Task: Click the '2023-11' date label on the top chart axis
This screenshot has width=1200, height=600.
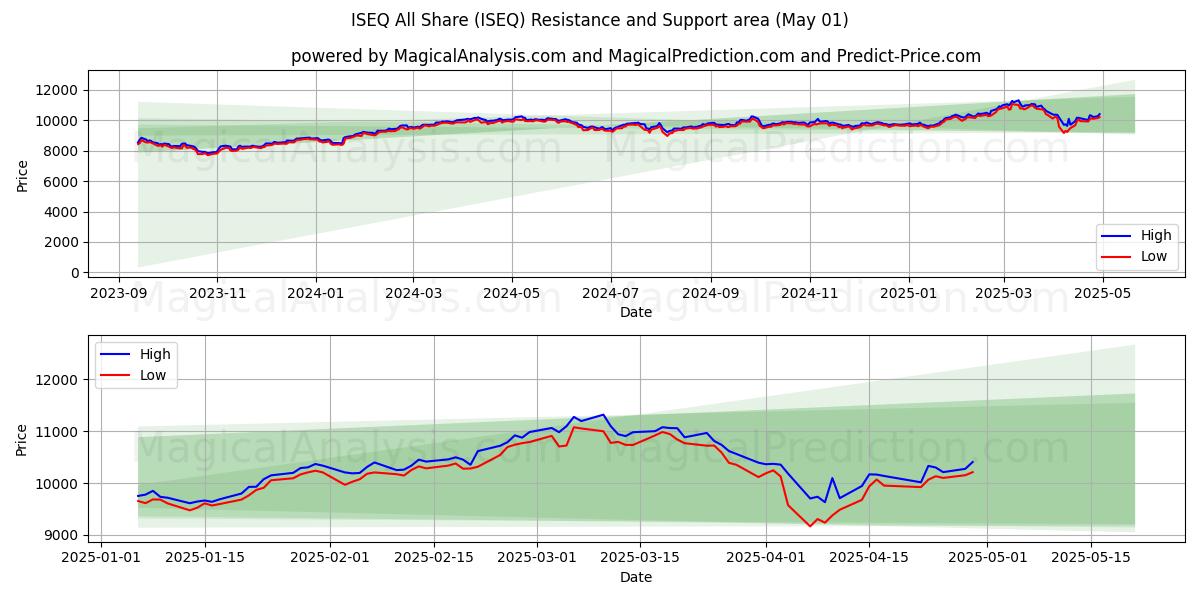Action: 217,292
